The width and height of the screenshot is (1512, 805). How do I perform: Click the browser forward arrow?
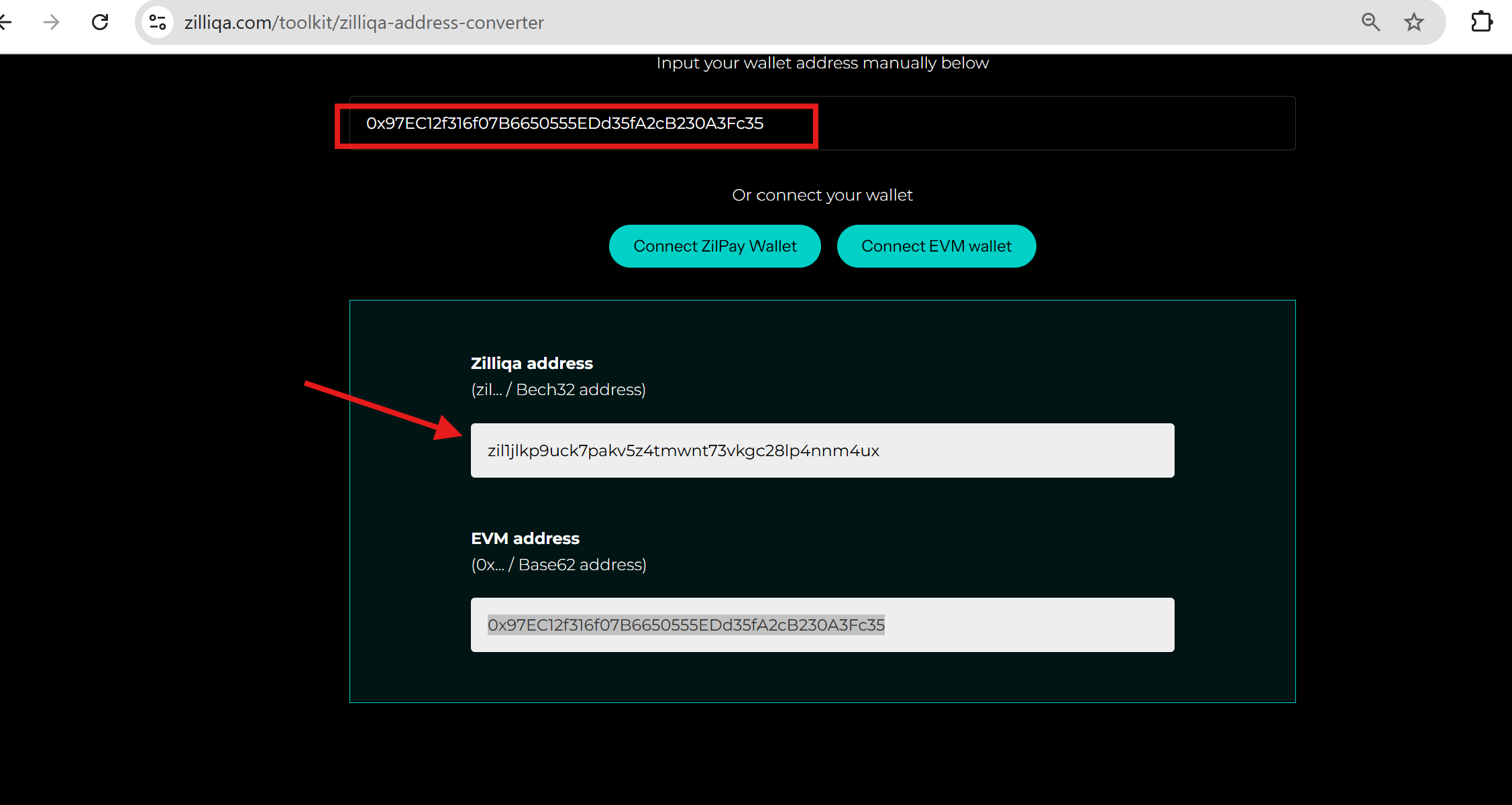(52, 22)
